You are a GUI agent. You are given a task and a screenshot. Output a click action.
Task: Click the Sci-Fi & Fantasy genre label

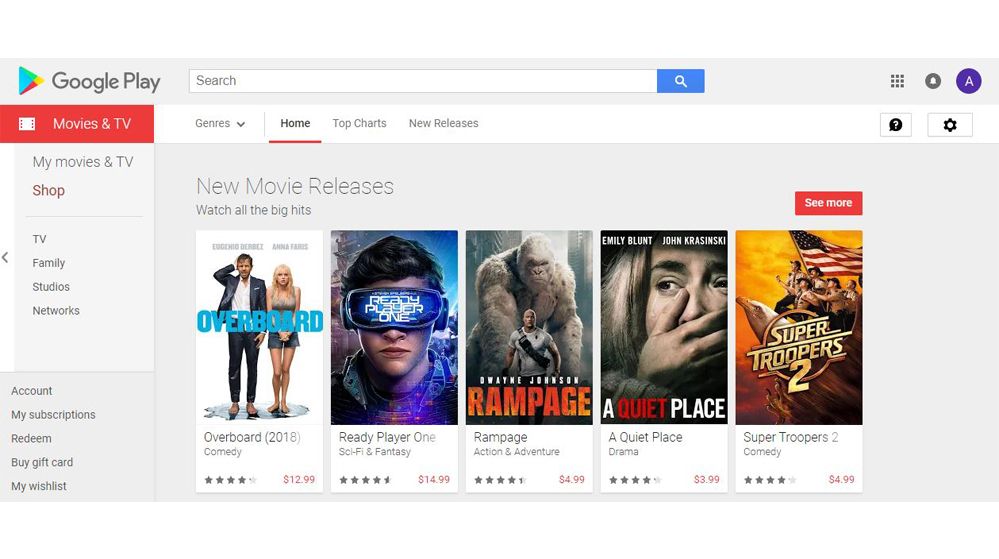(375, 452)
